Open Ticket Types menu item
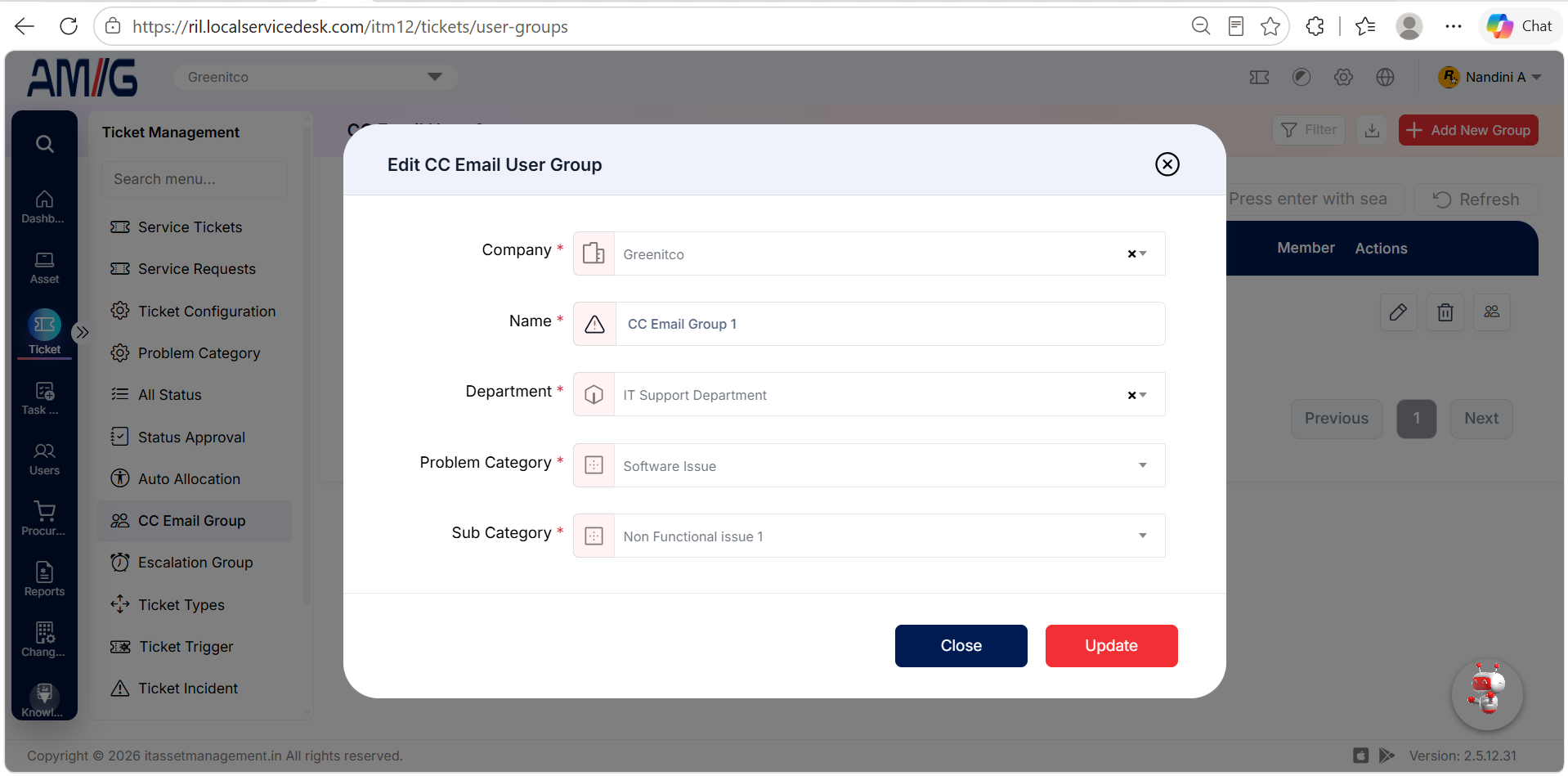Viewport: 1568px width, 776px height. coord(194,605)
